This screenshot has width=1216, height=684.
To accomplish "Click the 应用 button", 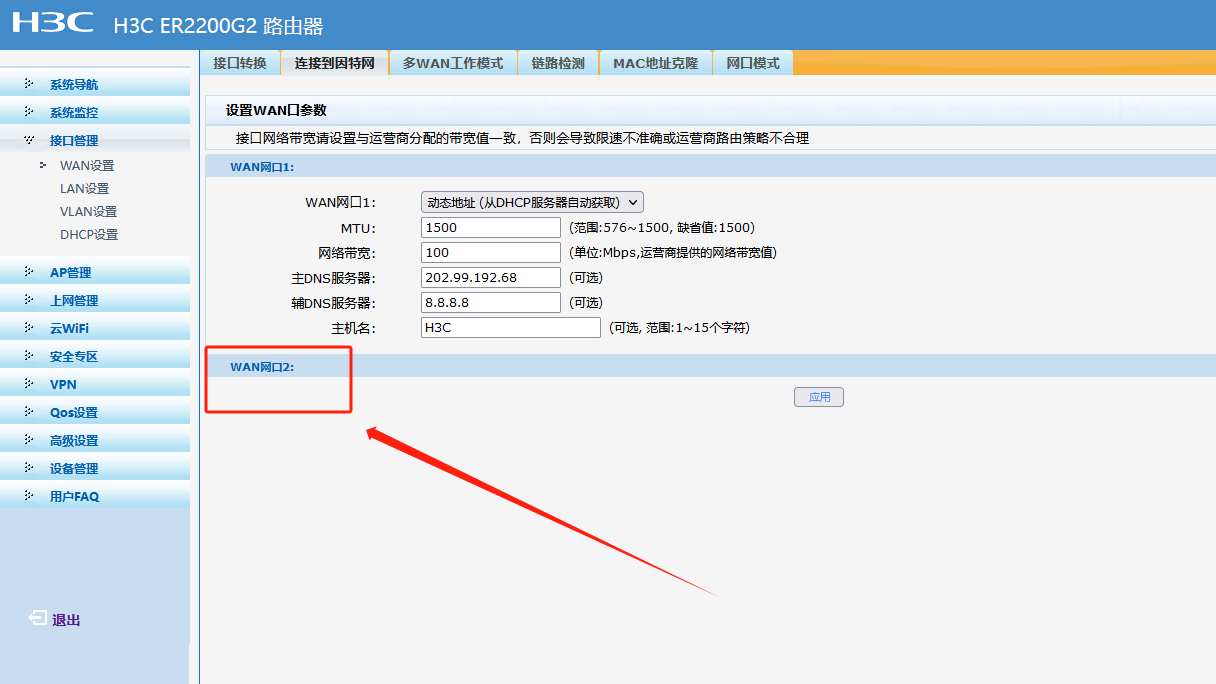I will pos(819,397).
